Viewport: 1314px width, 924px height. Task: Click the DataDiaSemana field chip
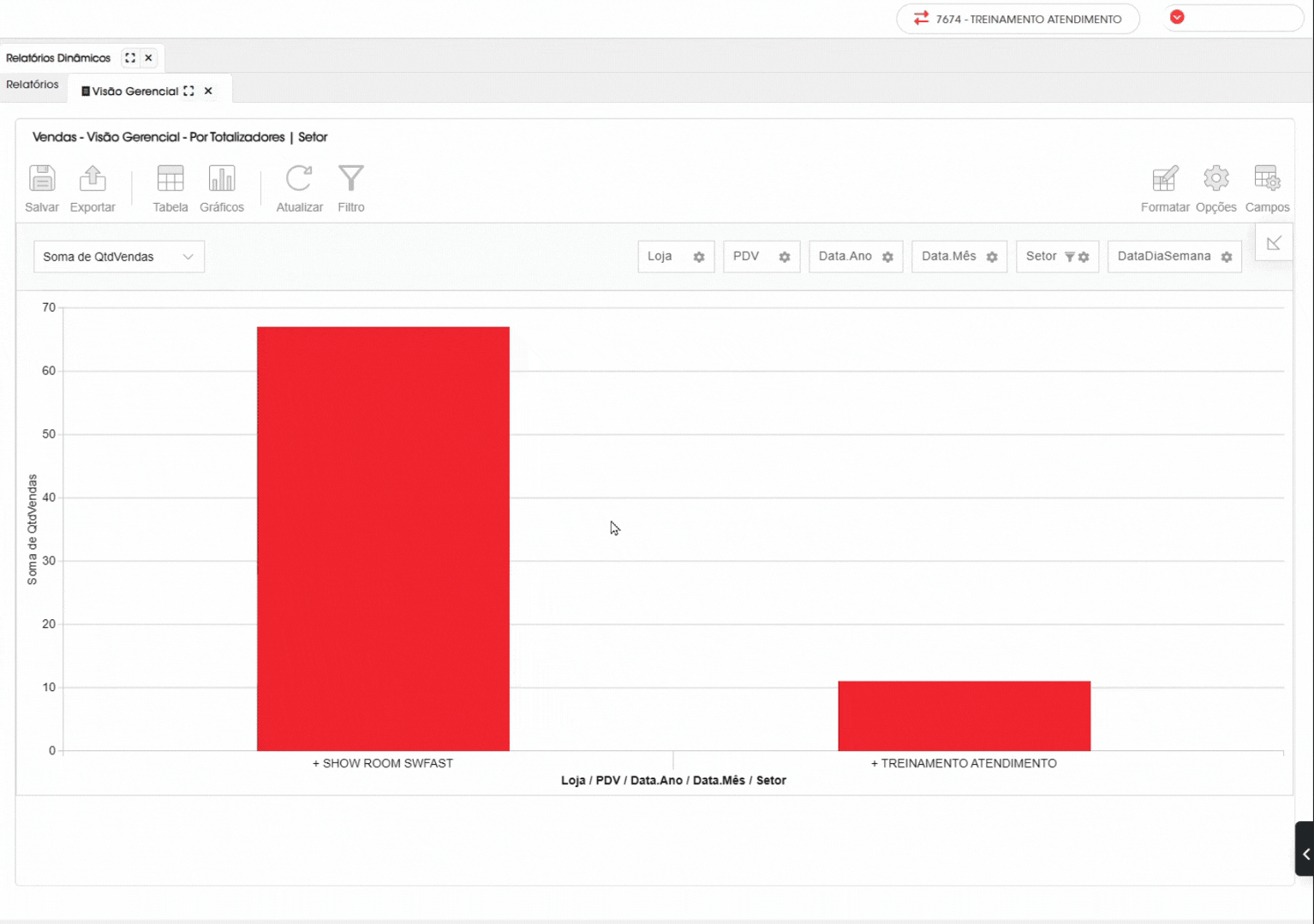tap(1174, 257)
